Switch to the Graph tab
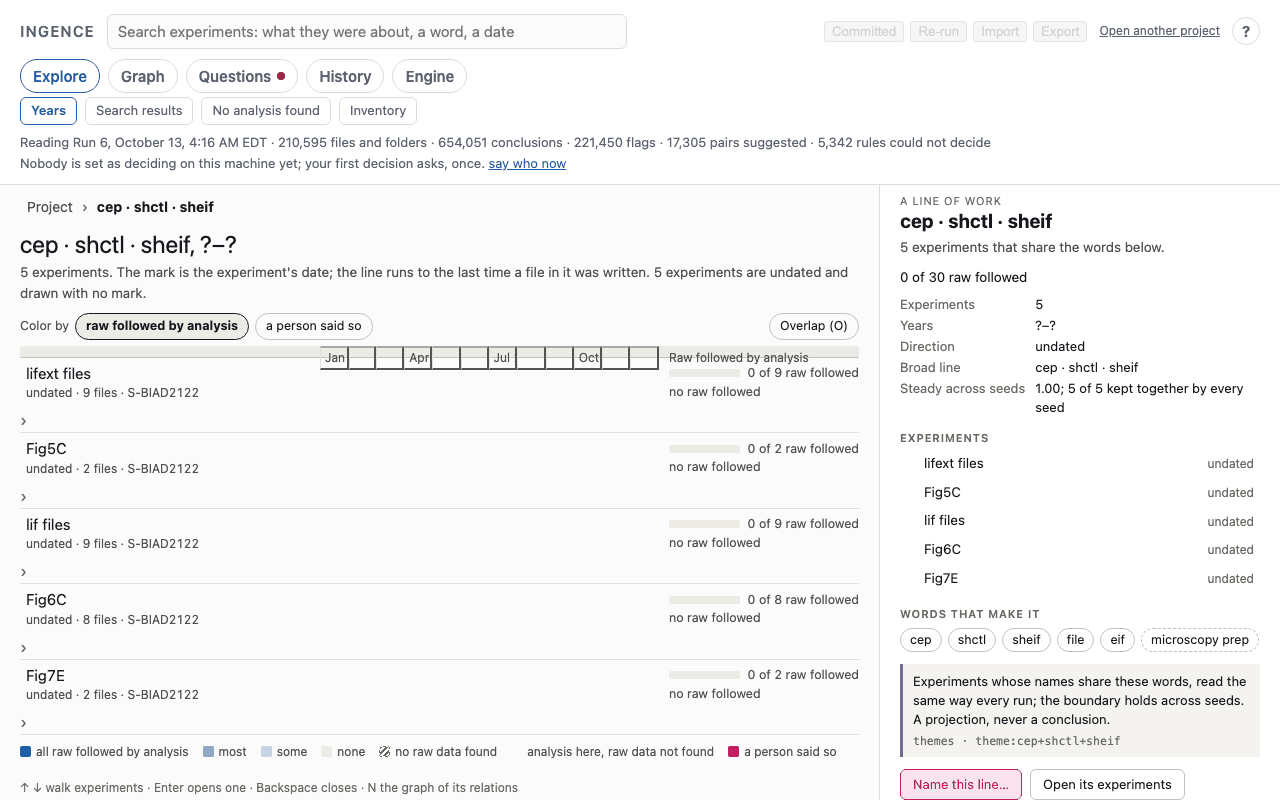Screen dimensions: 1280x800 (143, 76)
